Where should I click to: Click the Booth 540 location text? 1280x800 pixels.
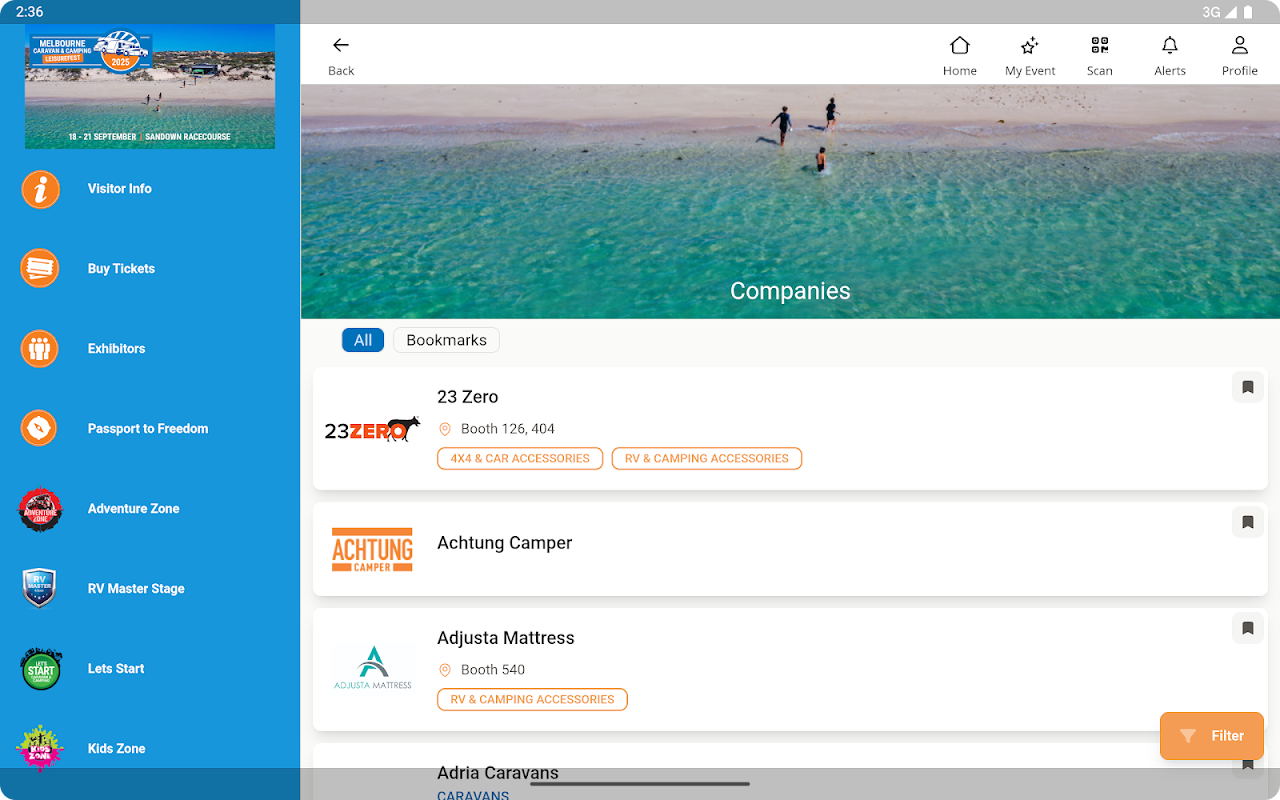pos(493,670)
